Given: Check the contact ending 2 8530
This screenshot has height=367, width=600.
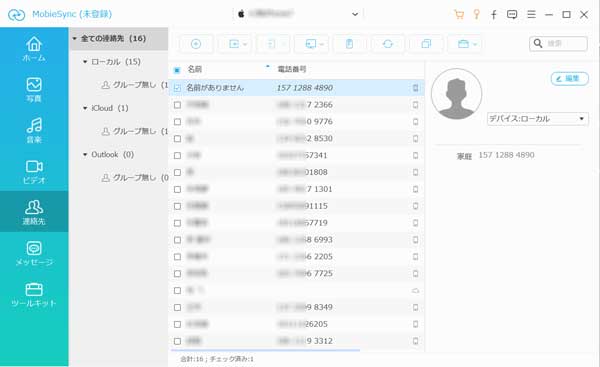Looking at the screenshot, I should coord(177,139).
